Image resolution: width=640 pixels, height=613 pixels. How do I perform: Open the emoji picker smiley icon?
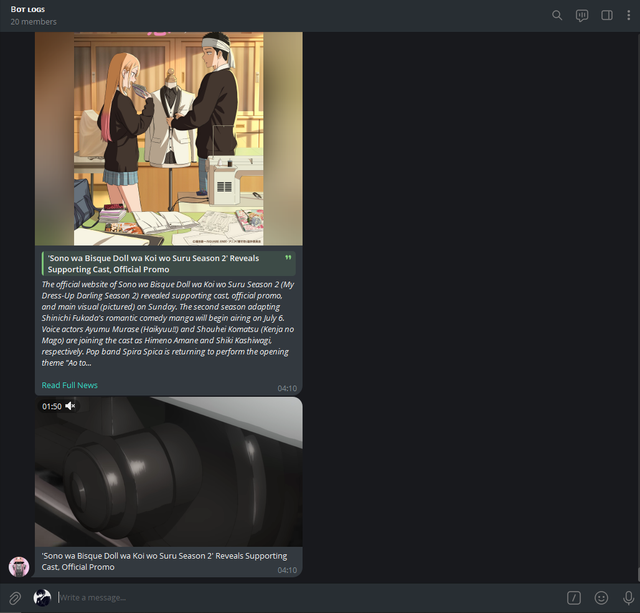coord(601,598)
